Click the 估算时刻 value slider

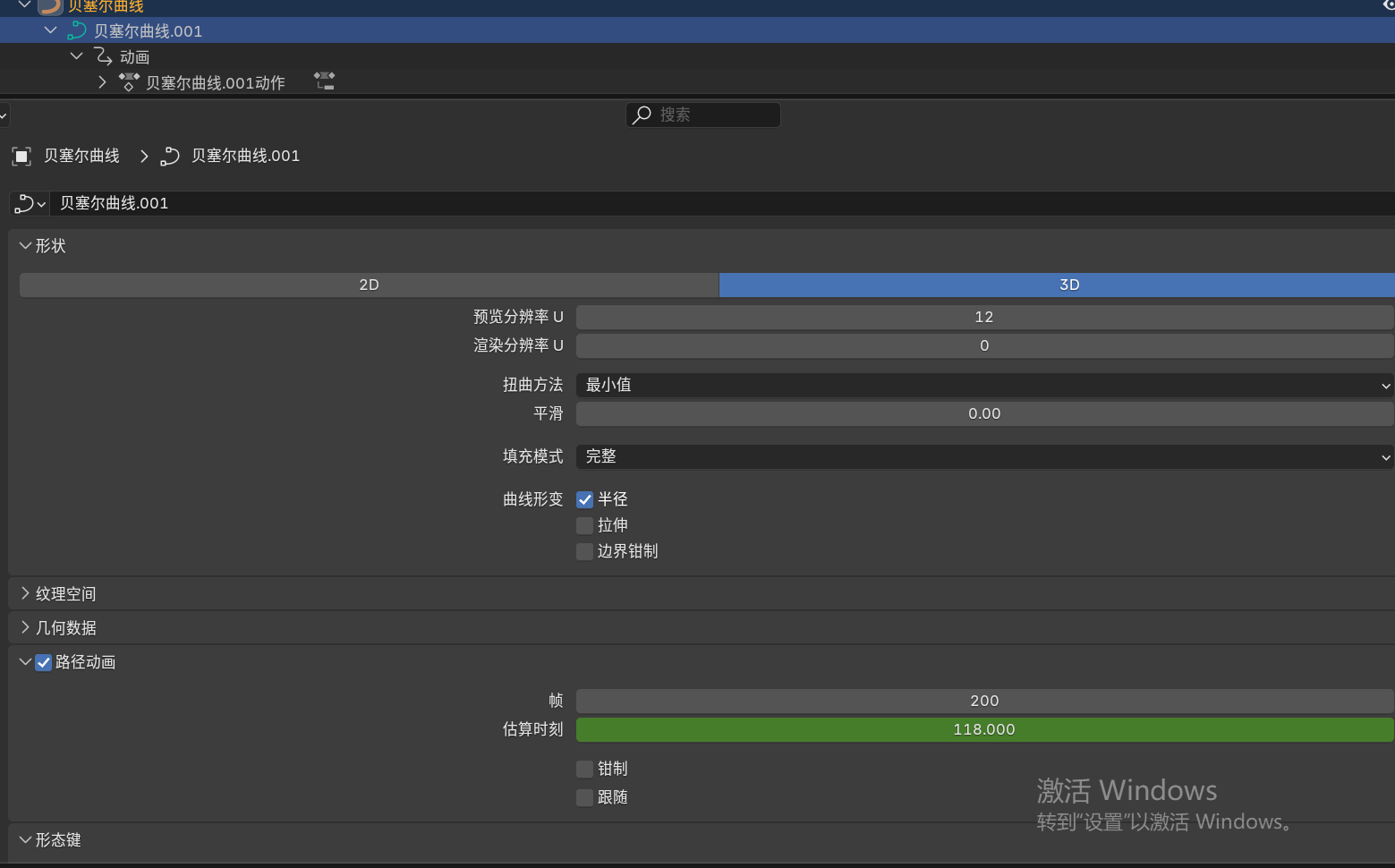pyautogui.click(x=984, y=729)
